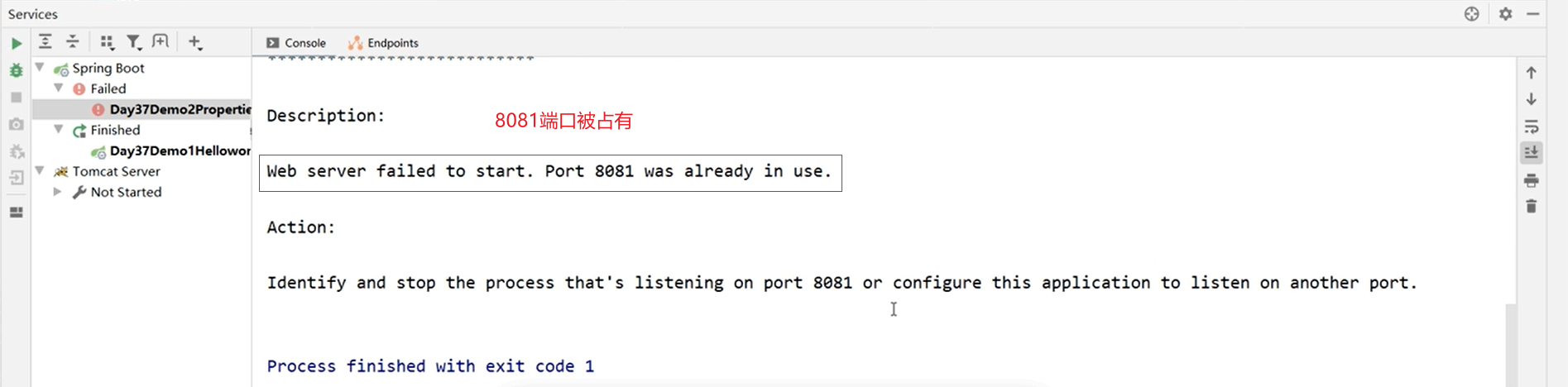This screenshot has width=1568, height=387.
Task: Click the Open in New Tab icon
Action: [161, 41]
